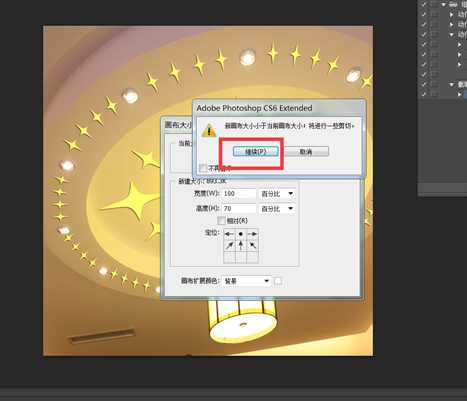
Task: Select the anchor cell with the up arrow
Action: [241, 246]
